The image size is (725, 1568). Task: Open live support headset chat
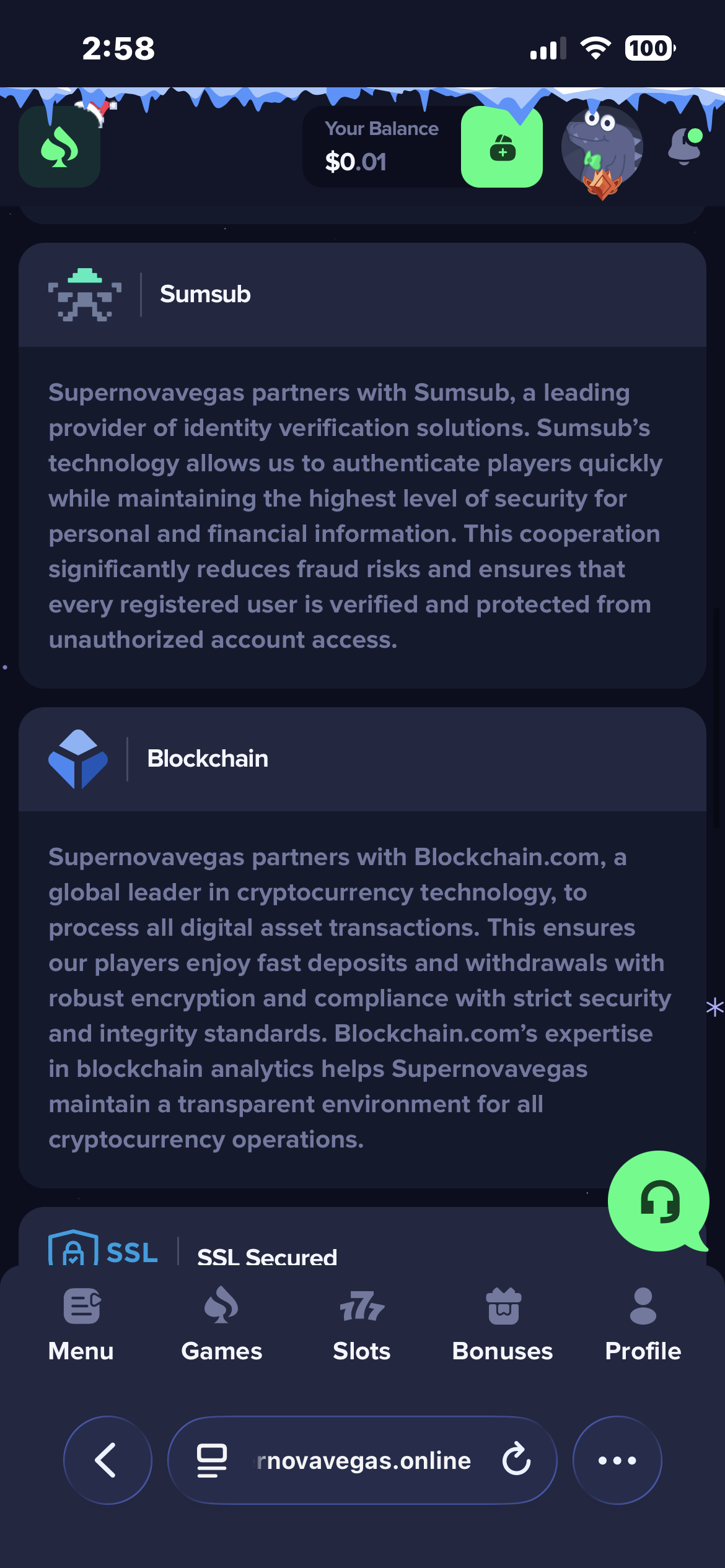(659, 1201)
